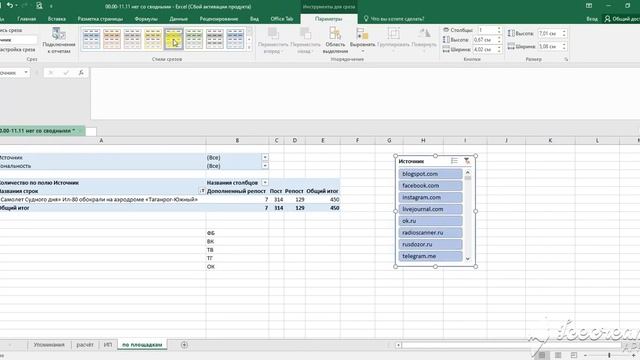The height and width of the screenshot is (360, 640).
Task: Click the lightbulb Tell Me icon
Action: 366,19
